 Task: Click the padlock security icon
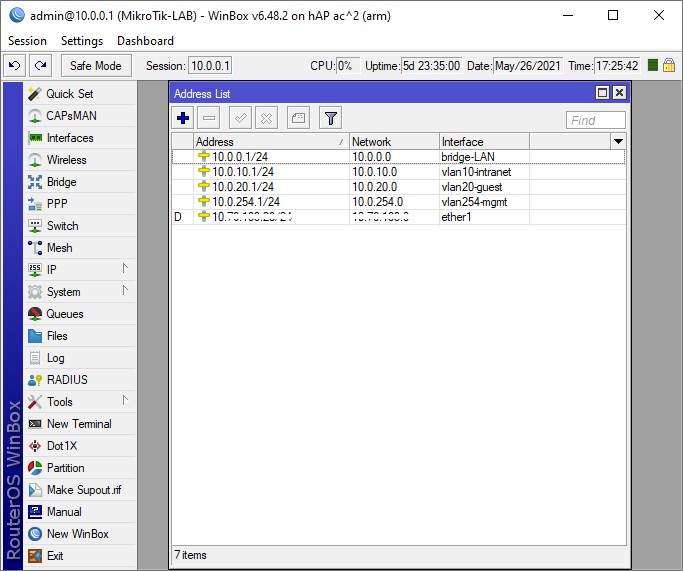[669, 65]
